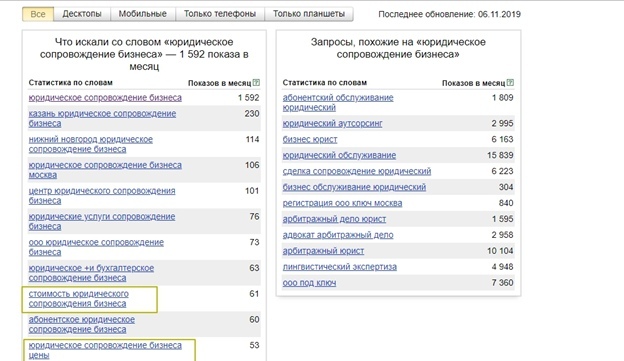Follow the «ооо под ключ» link
Viewport: 624px width, 361px height.
pos(309,283)
